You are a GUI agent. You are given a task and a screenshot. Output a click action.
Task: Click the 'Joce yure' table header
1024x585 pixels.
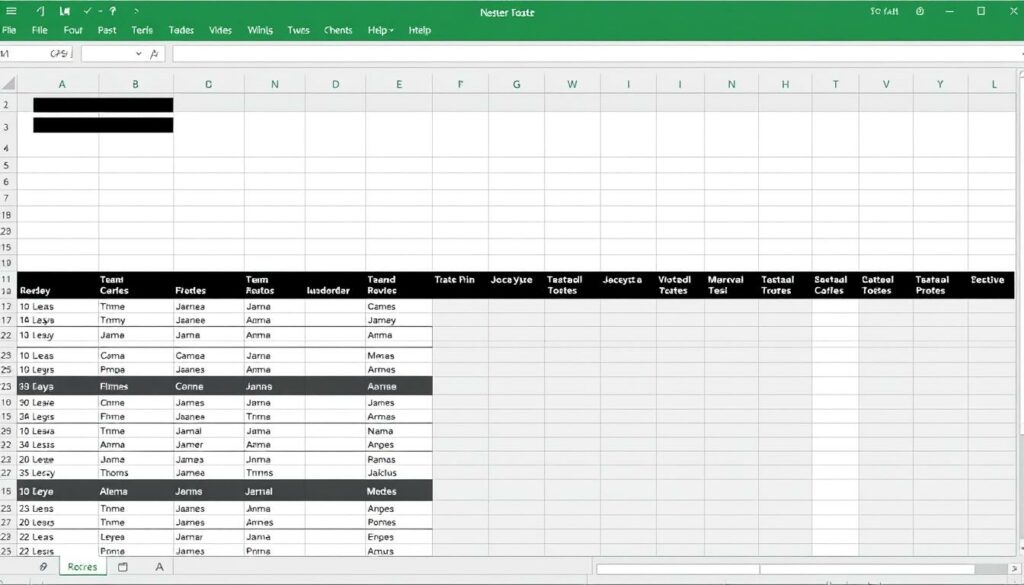click(x=511, y=279)
